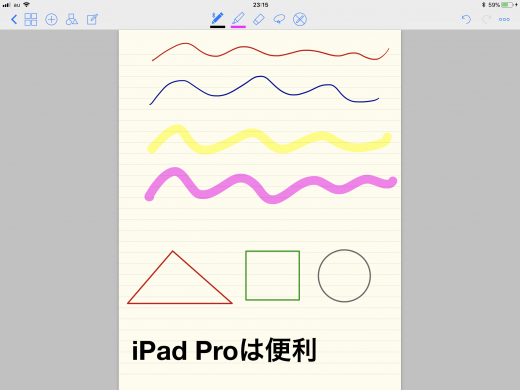Select the pen tool with black underline

(x=217, y=19)
